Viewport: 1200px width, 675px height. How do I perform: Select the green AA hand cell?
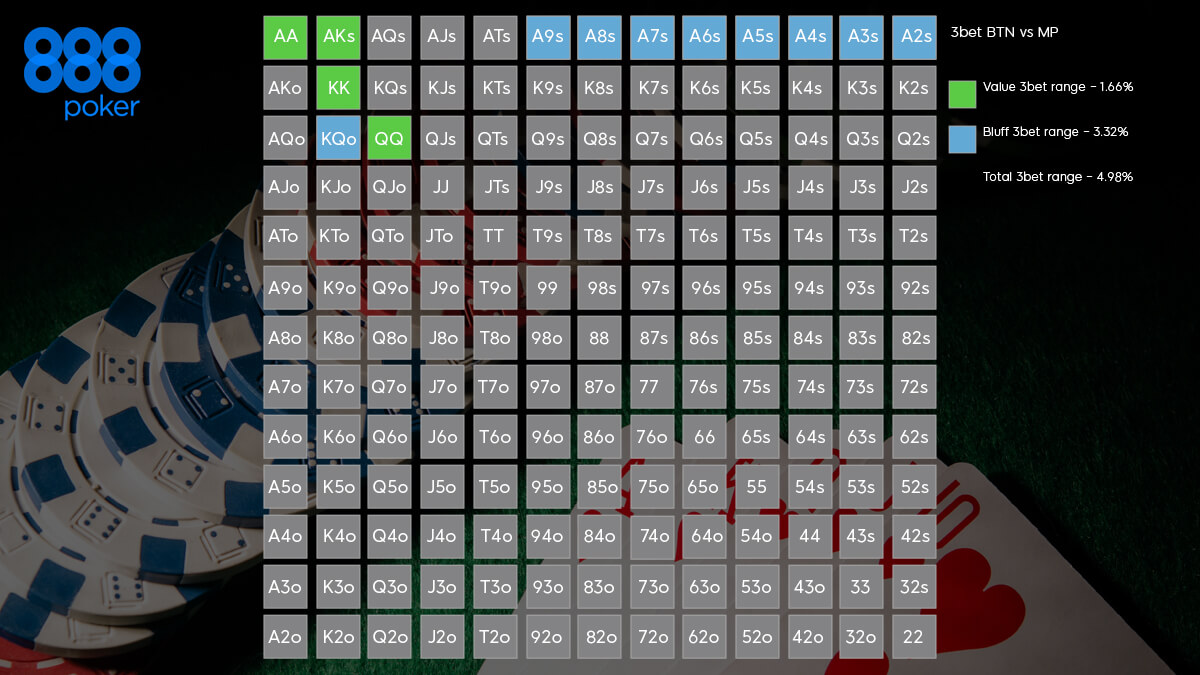point(285,37)
